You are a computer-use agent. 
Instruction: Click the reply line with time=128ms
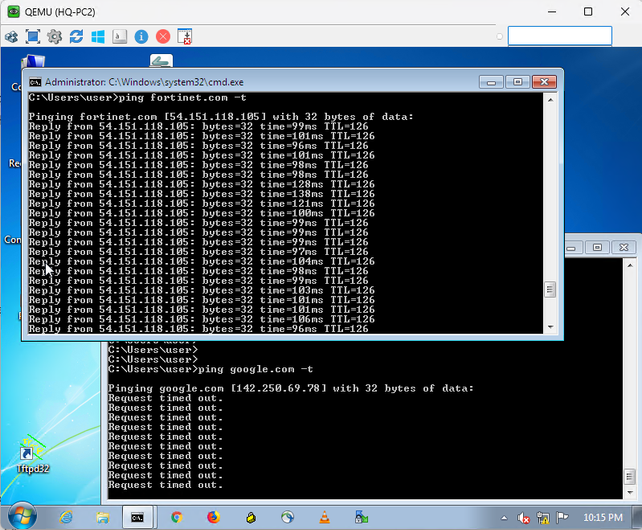(x=201, y=184)
